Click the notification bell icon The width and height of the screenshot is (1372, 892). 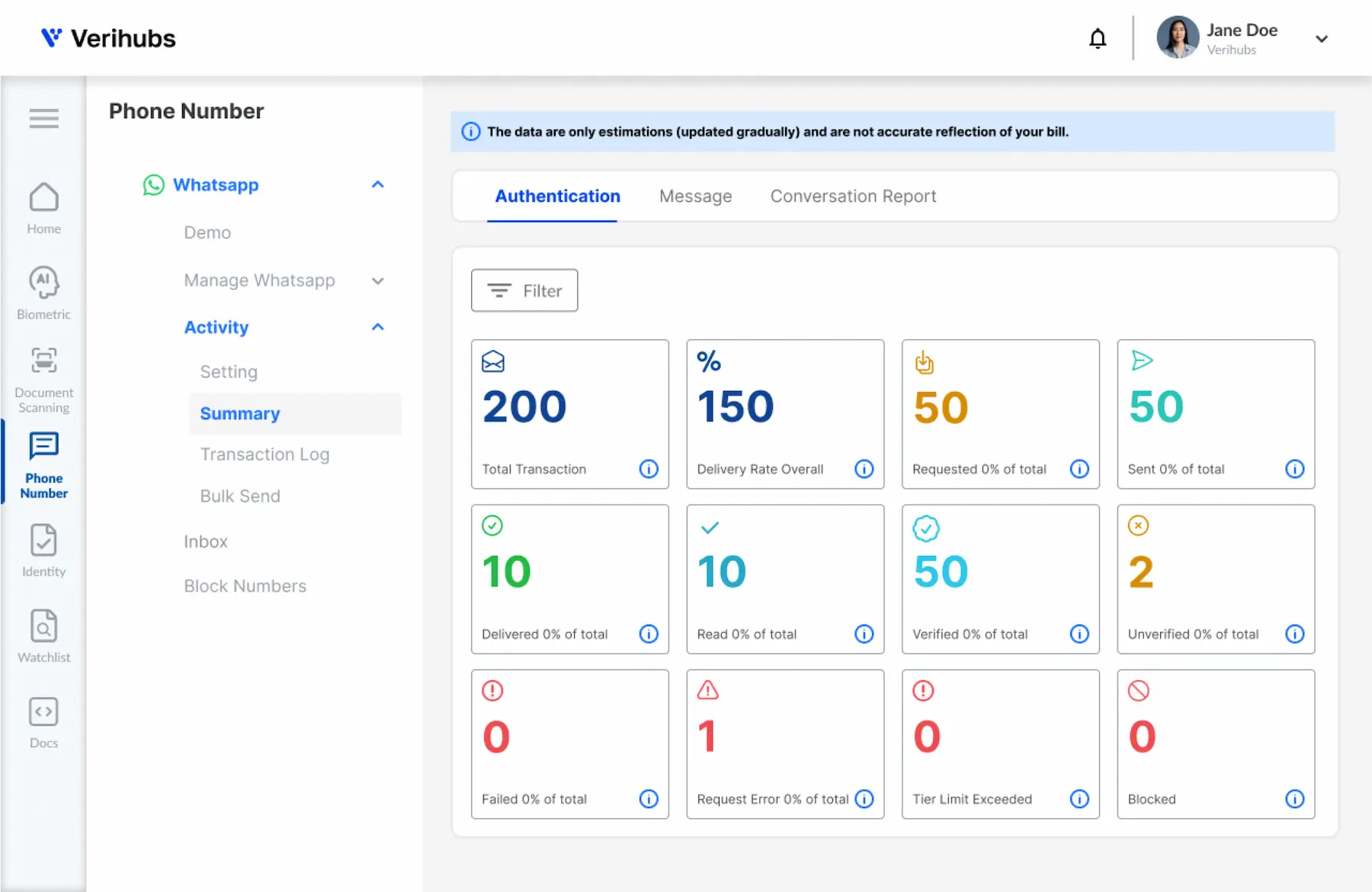tap(1098, 37)
